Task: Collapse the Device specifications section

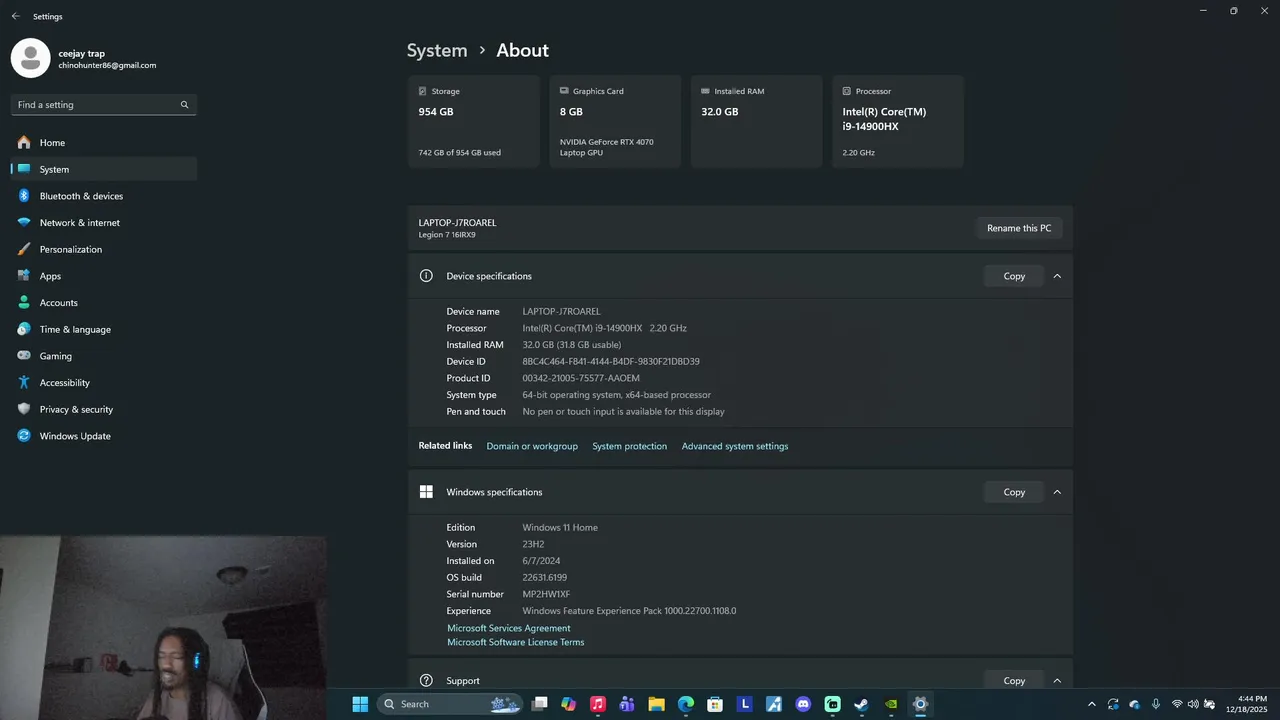Action: click(x=1057, y=276)
